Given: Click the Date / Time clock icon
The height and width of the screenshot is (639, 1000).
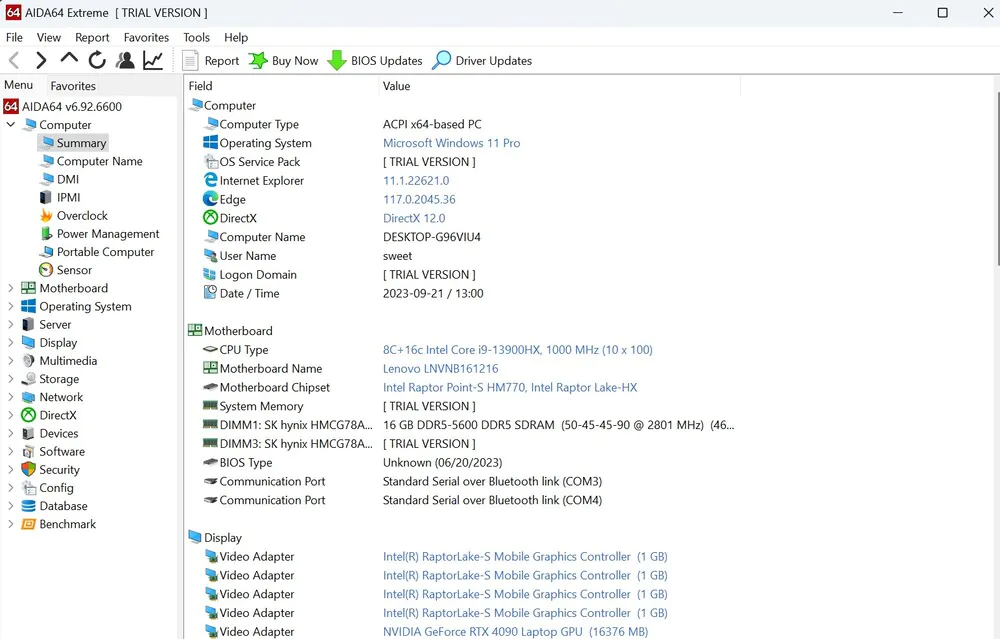Looking at the screenshot, I should point(210,293).
